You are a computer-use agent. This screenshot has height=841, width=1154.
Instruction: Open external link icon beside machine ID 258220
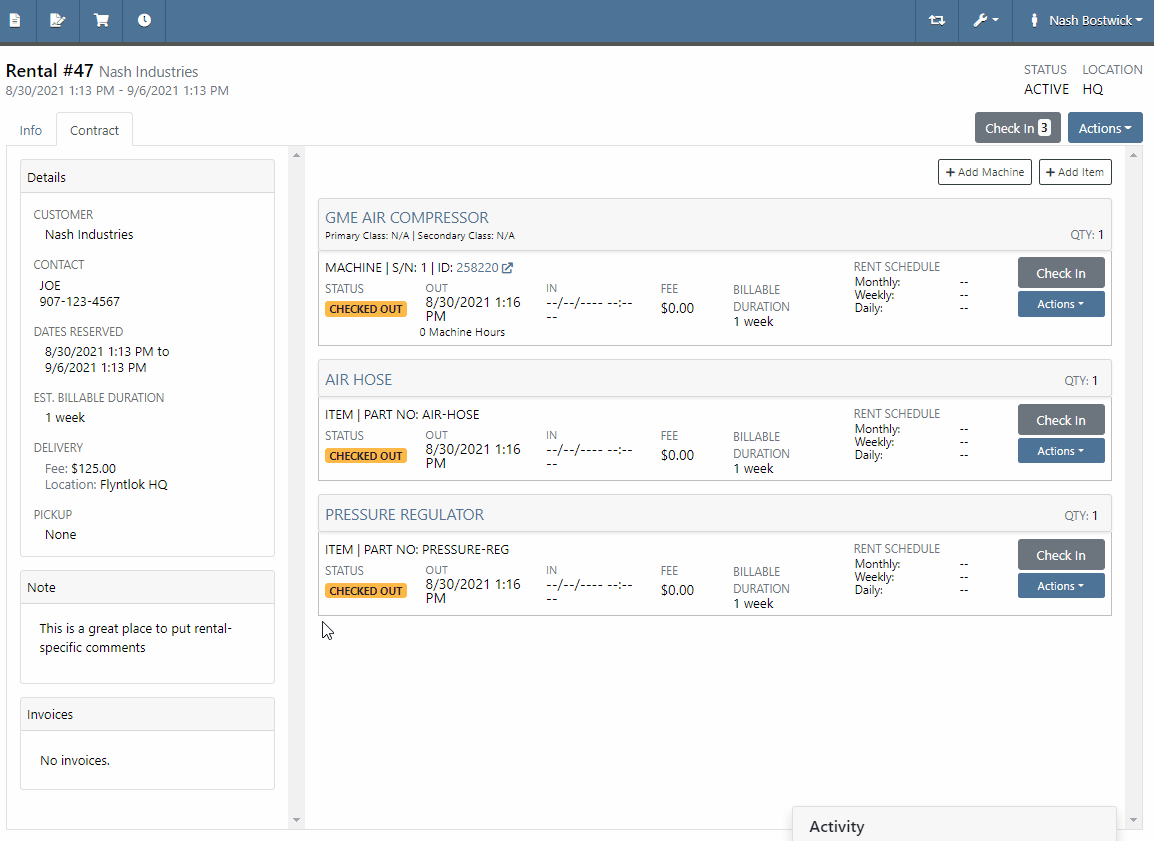tap(508, 268)
